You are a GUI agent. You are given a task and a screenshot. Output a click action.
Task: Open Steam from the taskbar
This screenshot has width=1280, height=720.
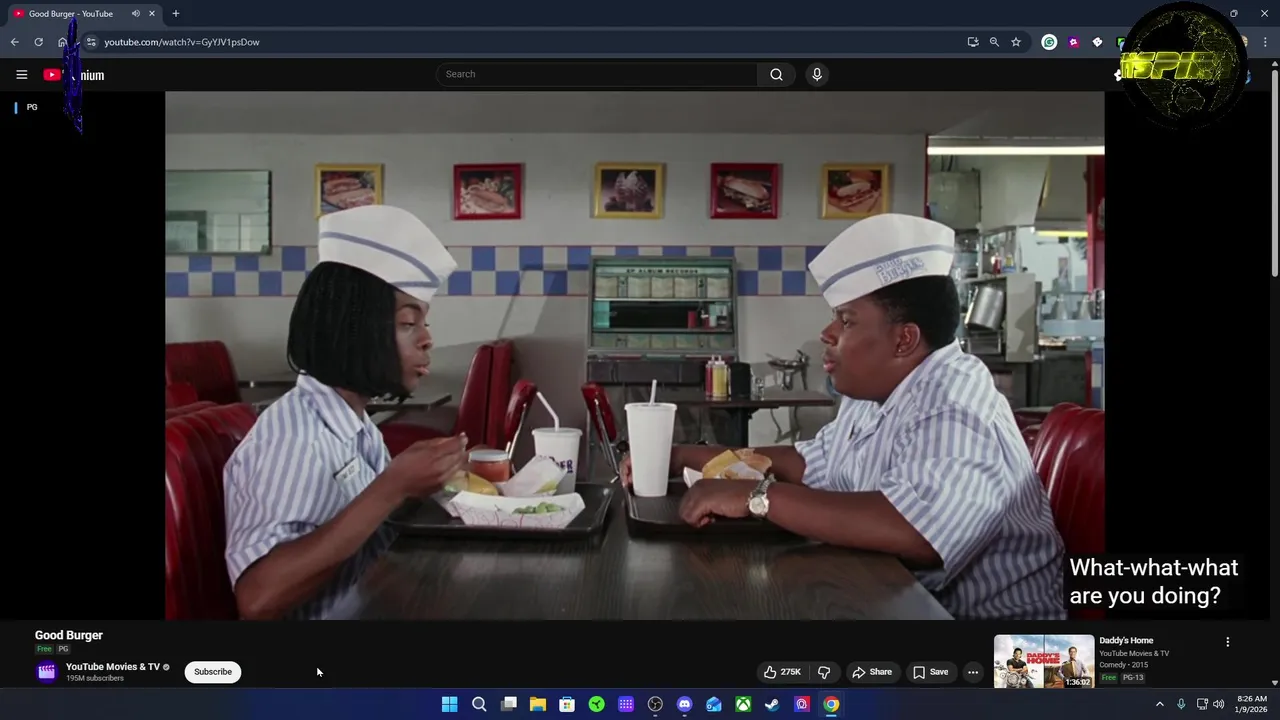coord(772,704)
